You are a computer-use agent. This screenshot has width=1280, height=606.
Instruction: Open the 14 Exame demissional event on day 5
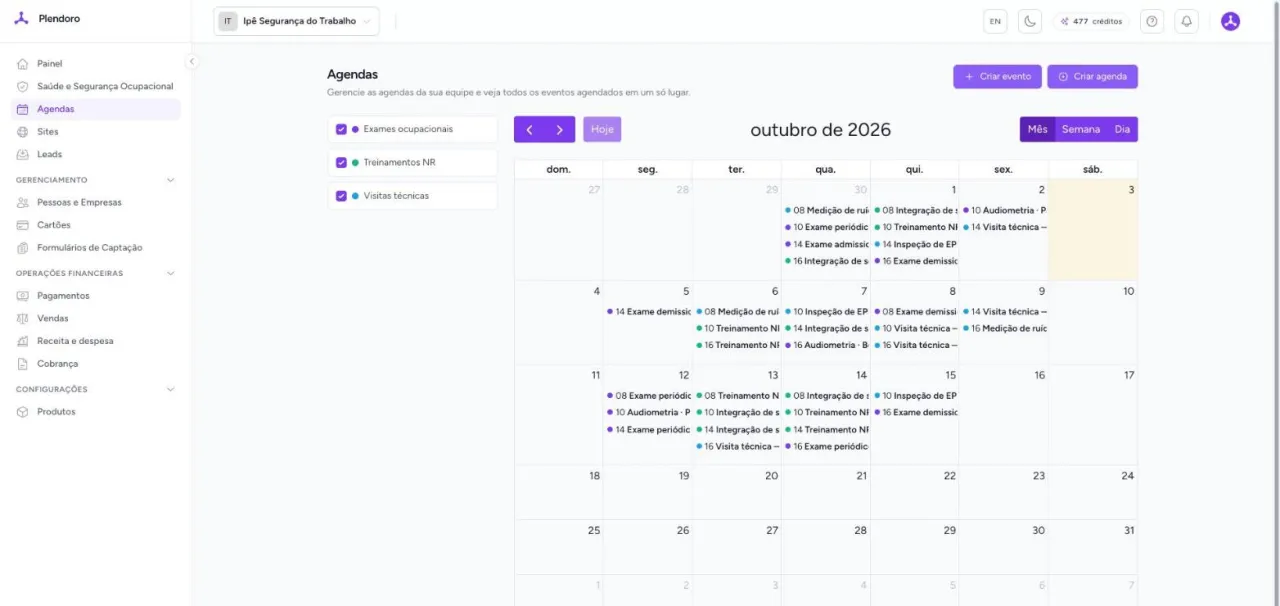tap(648, 312)
